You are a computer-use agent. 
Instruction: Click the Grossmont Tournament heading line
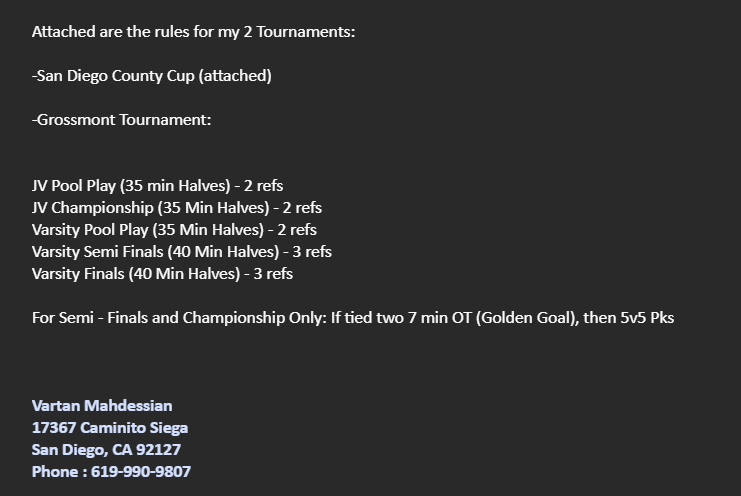click(x=121, y=120)
